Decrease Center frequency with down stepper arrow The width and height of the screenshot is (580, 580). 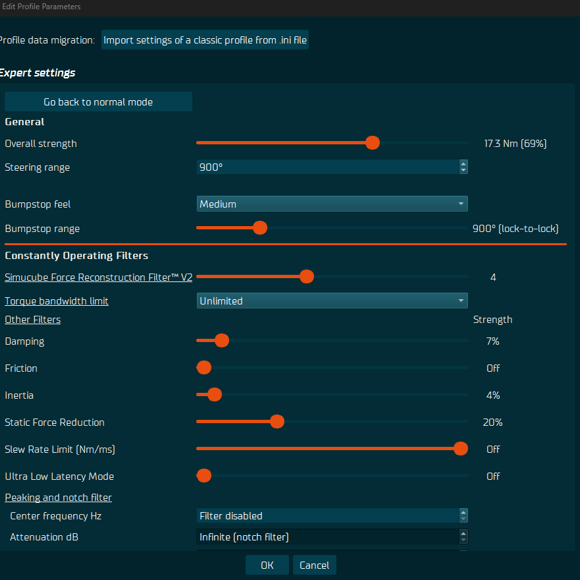click(463, 519)
